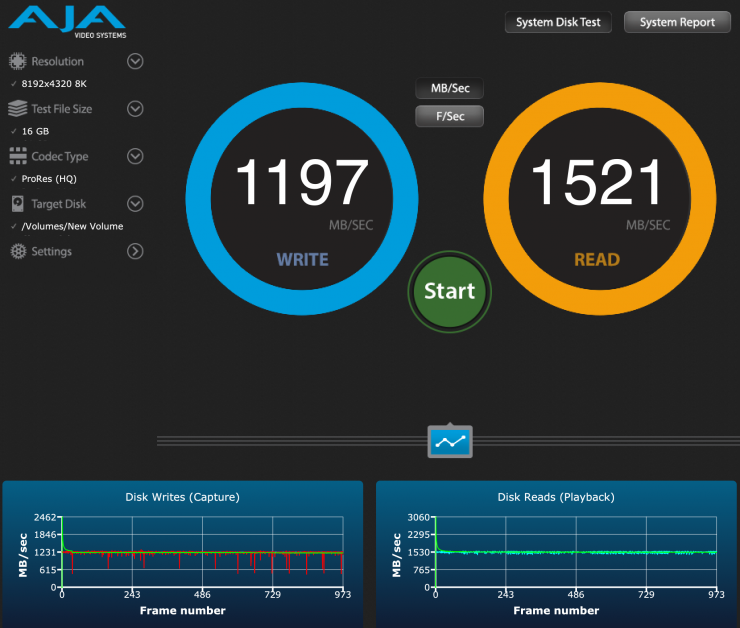
Task: Switch units to MB/Sec
Action: click(x=450, y=89)
